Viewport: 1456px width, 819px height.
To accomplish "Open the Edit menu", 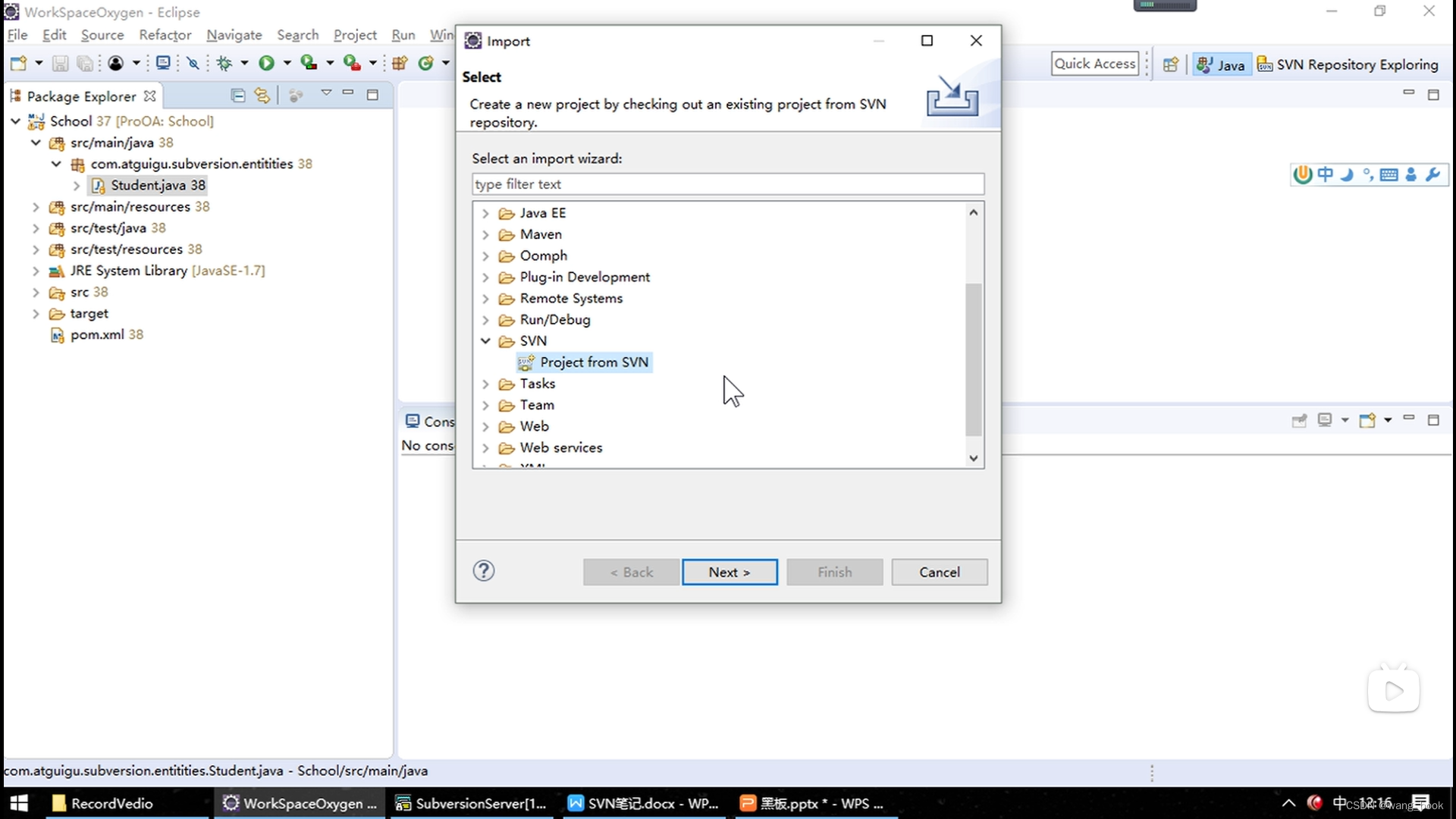I will pos(55,35).
